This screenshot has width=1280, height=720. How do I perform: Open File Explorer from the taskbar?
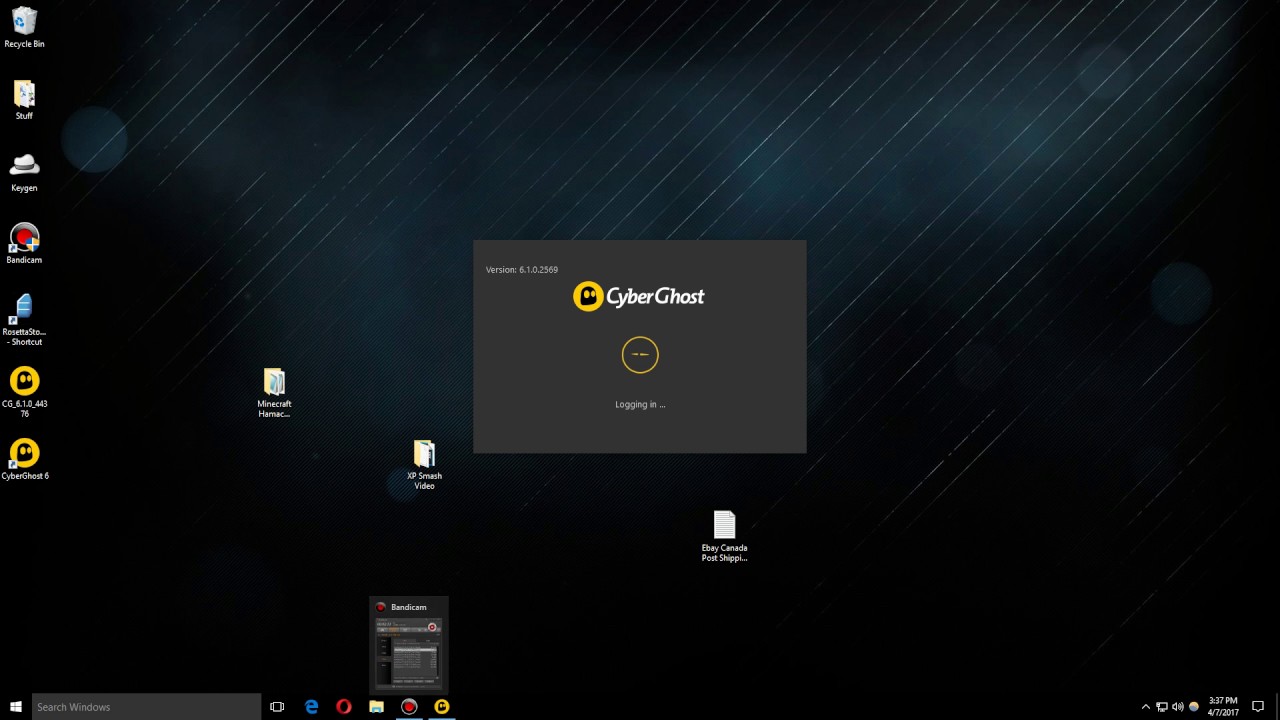(376, 707)
